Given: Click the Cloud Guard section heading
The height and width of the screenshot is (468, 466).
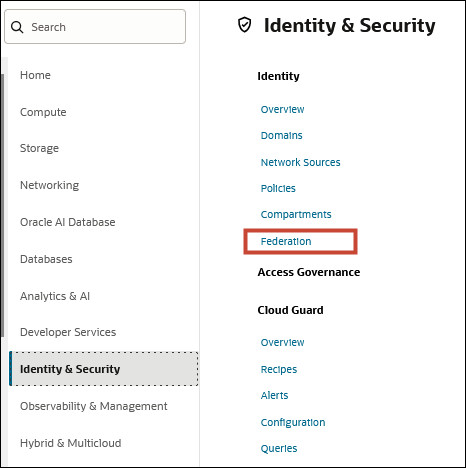Looking at the screenshot, I should (290, 310).
